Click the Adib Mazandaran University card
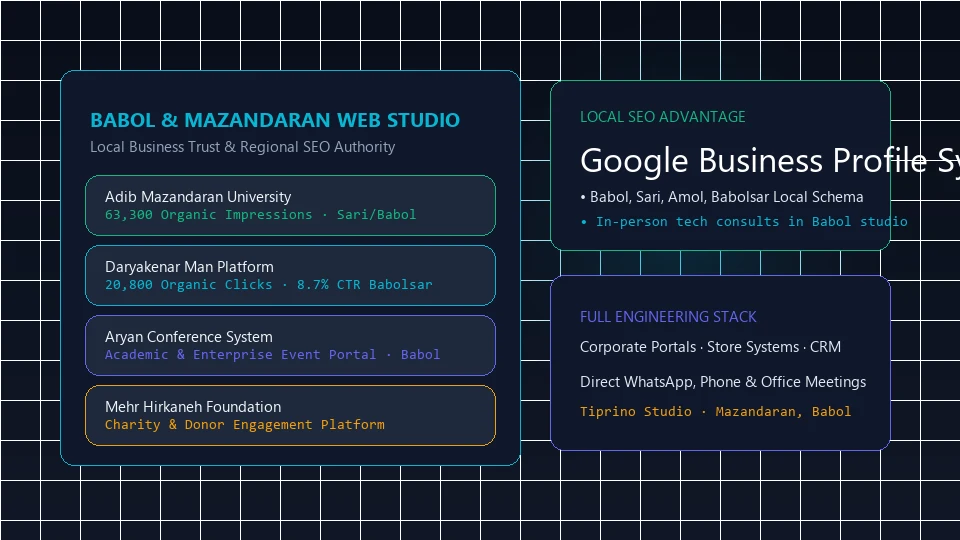Image resolution: width=960 pixels, height=540 pixels. click(x=290, y=205)
